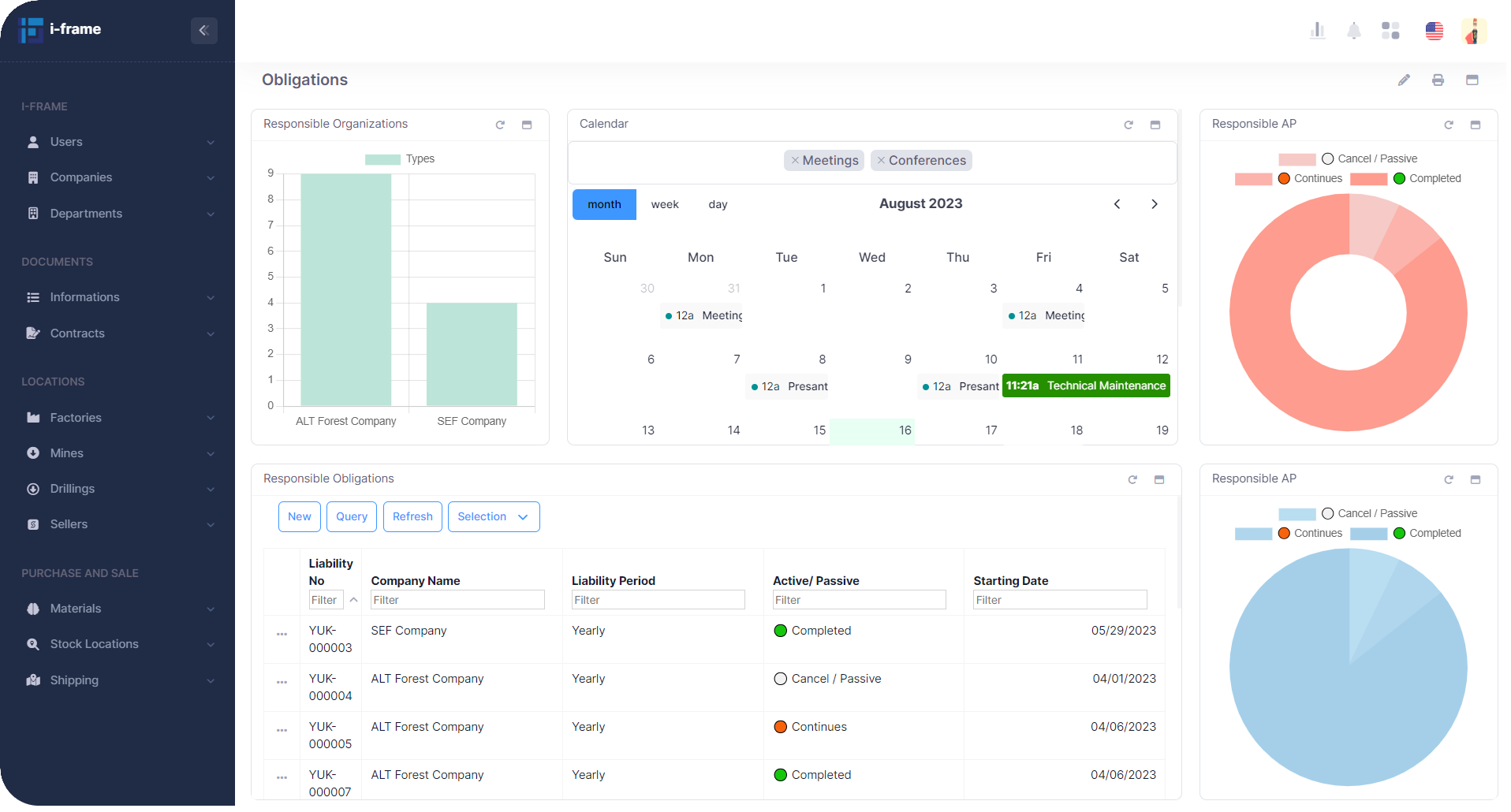Open row menu for YUK-000003
Viewport: 1511px width, 812px height.
pos(282,635)
